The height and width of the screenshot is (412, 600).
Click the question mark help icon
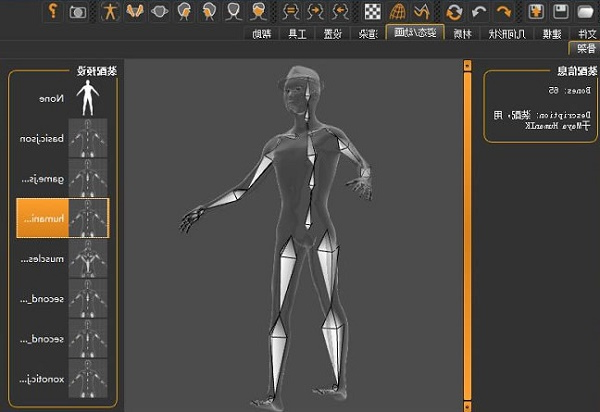51,11
